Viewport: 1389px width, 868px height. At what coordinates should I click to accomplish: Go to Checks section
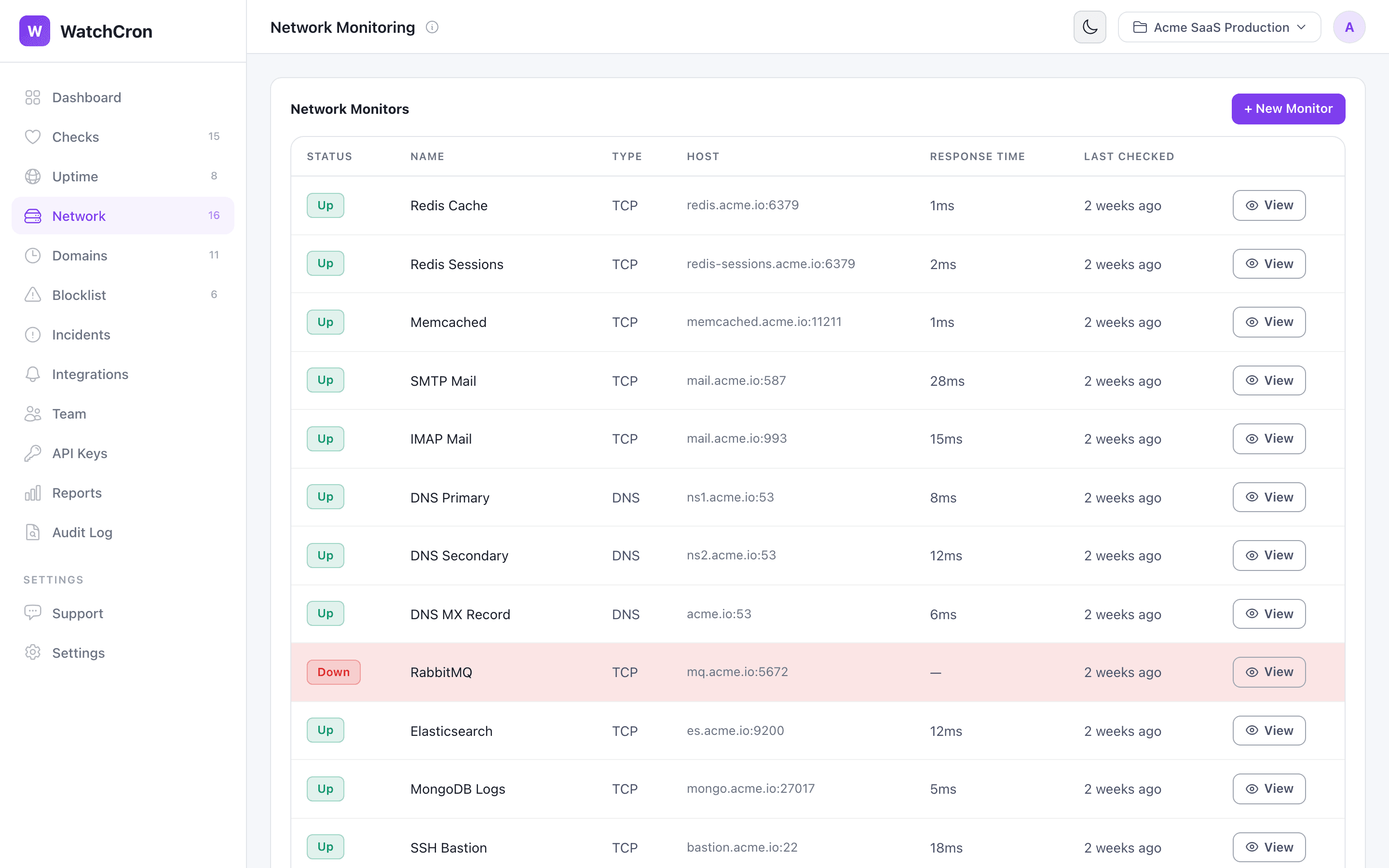coord(123,136)
